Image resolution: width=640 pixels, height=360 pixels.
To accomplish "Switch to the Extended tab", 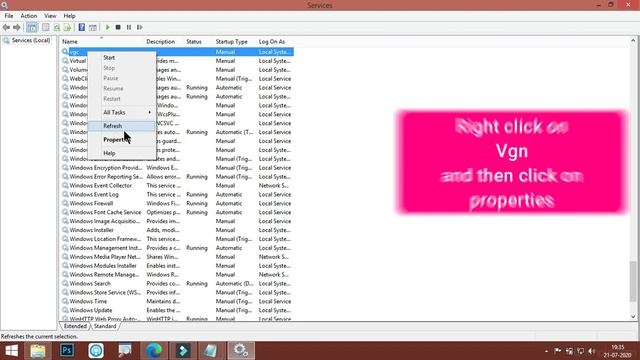I will [x=75, y=326].
